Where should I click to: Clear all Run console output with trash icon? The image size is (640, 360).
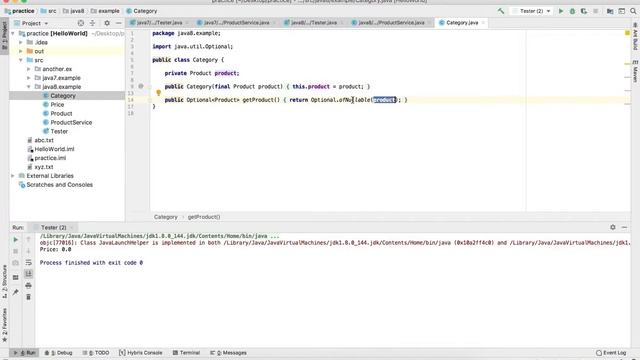(x=28, y=297)
